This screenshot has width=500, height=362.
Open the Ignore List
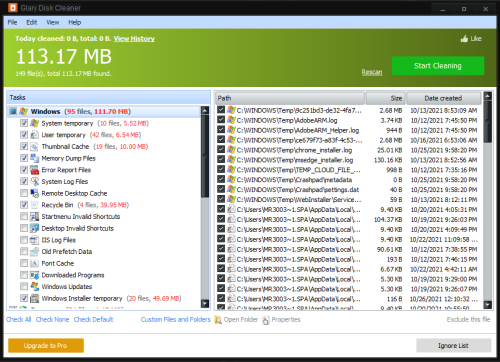point(453,346)
